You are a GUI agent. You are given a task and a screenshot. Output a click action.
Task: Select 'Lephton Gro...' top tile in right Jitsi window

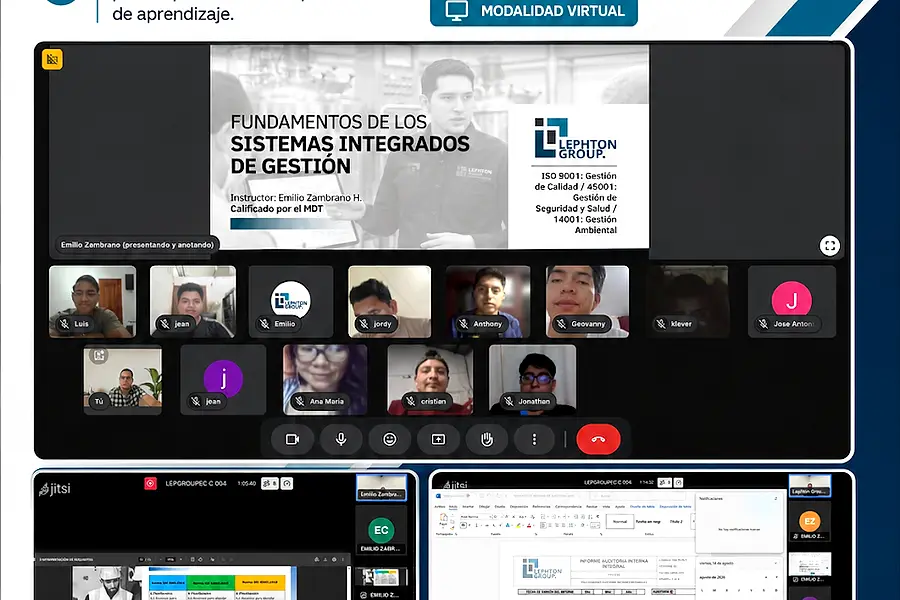(x=810, y=486)
